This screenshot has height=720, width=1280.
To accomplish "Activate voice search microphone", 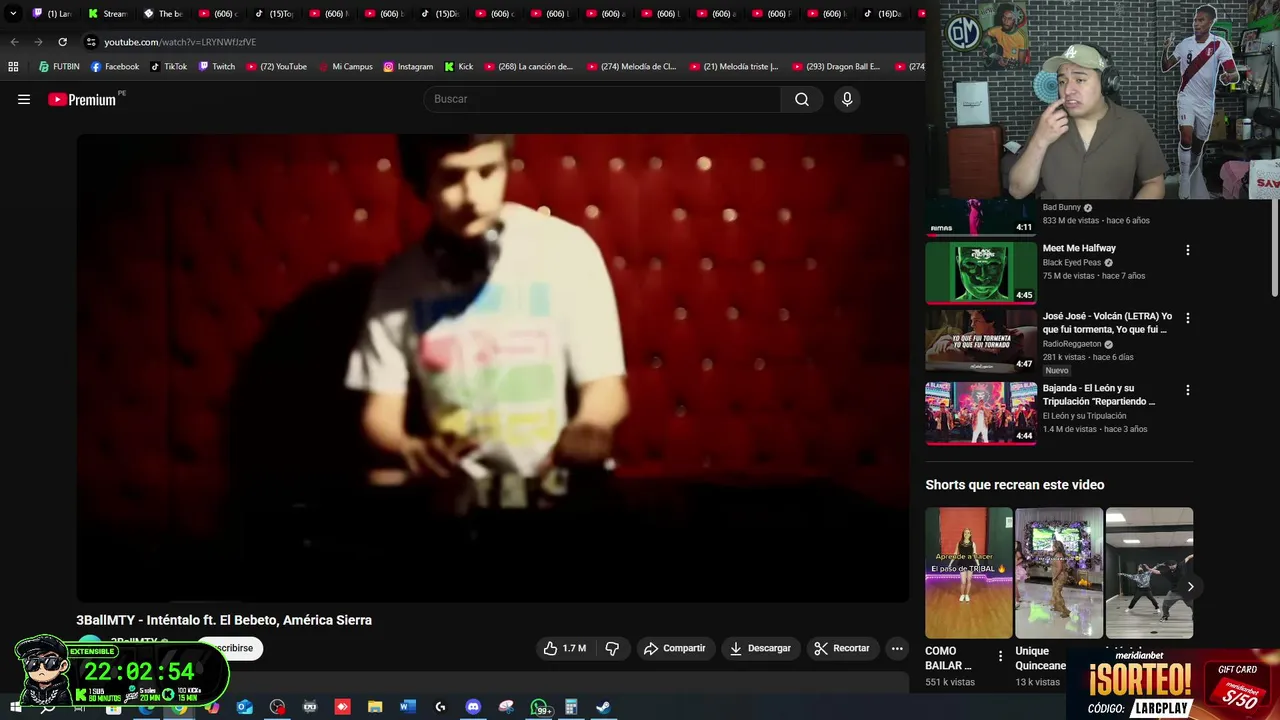I will pyautogui.click(x=847, y=99).
